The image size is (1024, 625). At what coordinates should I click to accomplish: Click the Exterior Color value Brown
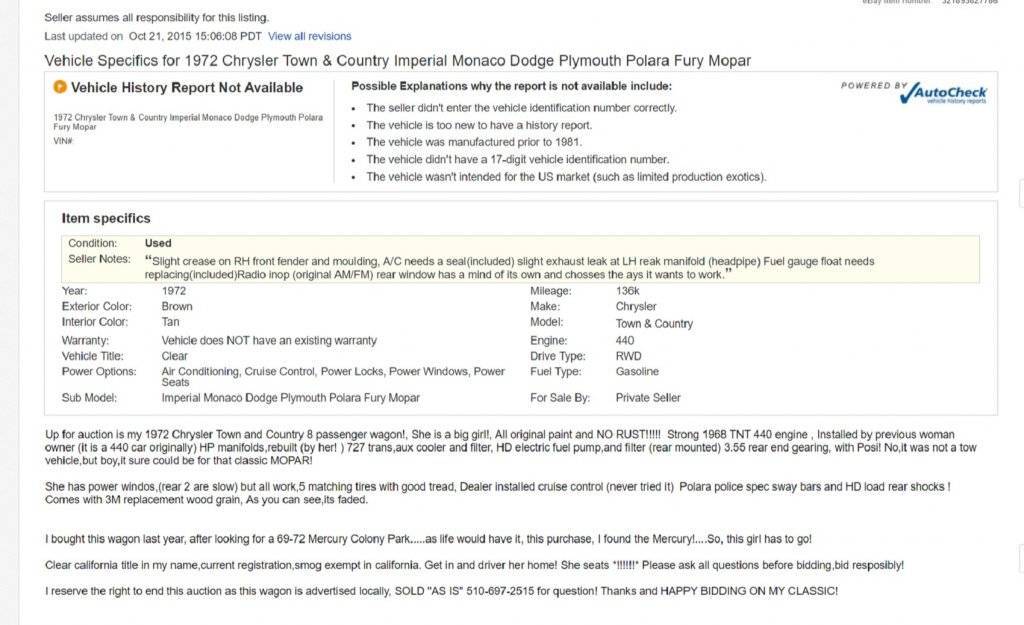(177, 306)
